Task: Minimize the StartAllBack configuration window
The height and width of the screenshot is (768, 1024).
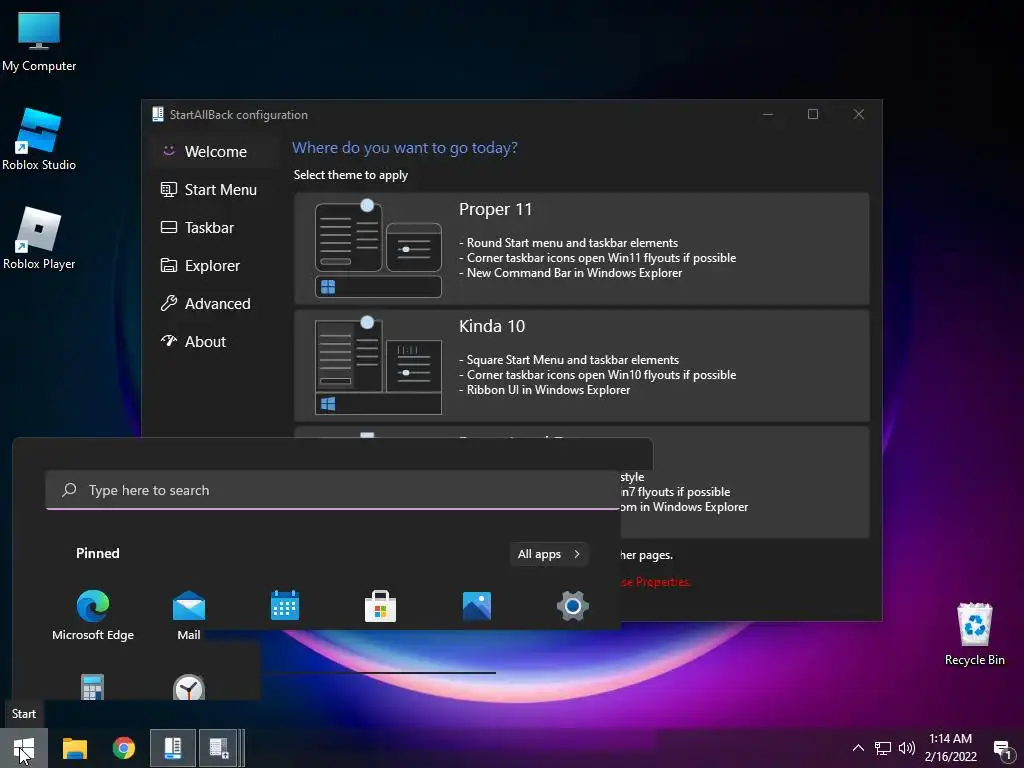Action: click(768, 114)
